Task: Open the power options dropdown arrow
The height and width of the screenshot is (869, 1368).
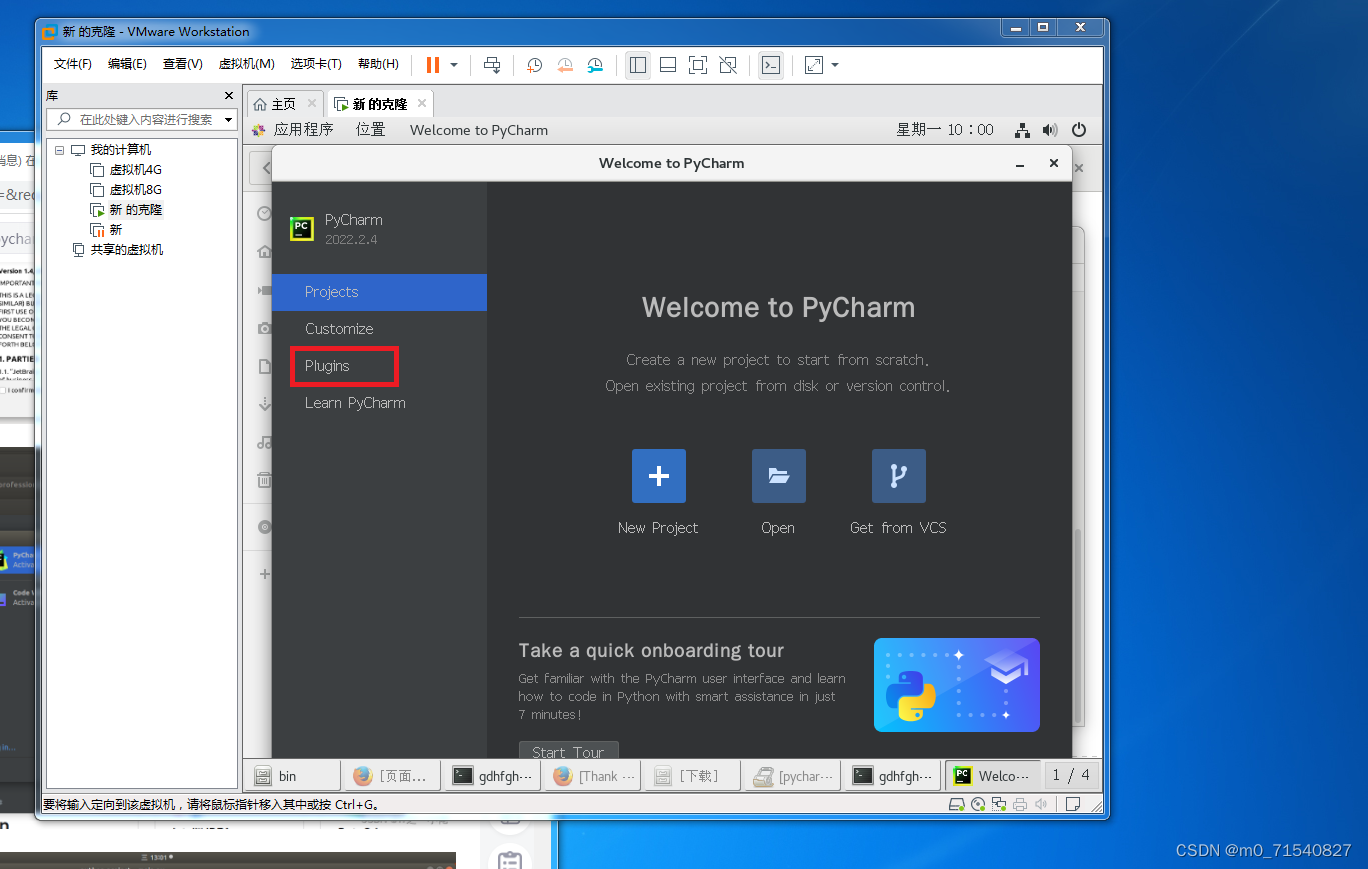Action: tap(454, 65)
